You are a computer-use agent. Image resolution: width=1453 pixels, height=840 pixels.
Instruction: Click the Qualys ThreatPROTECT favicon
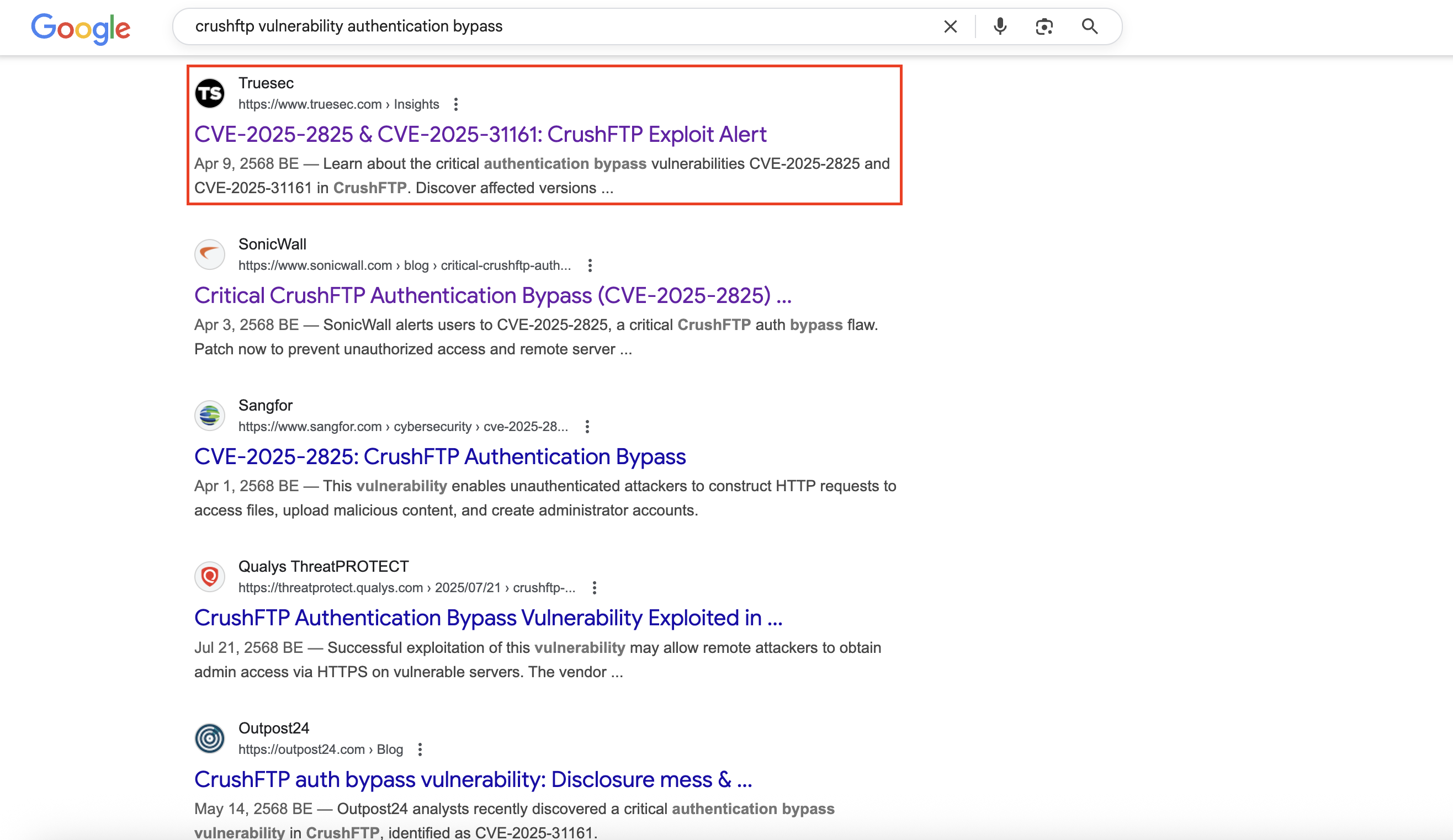[x=209, y=577]
